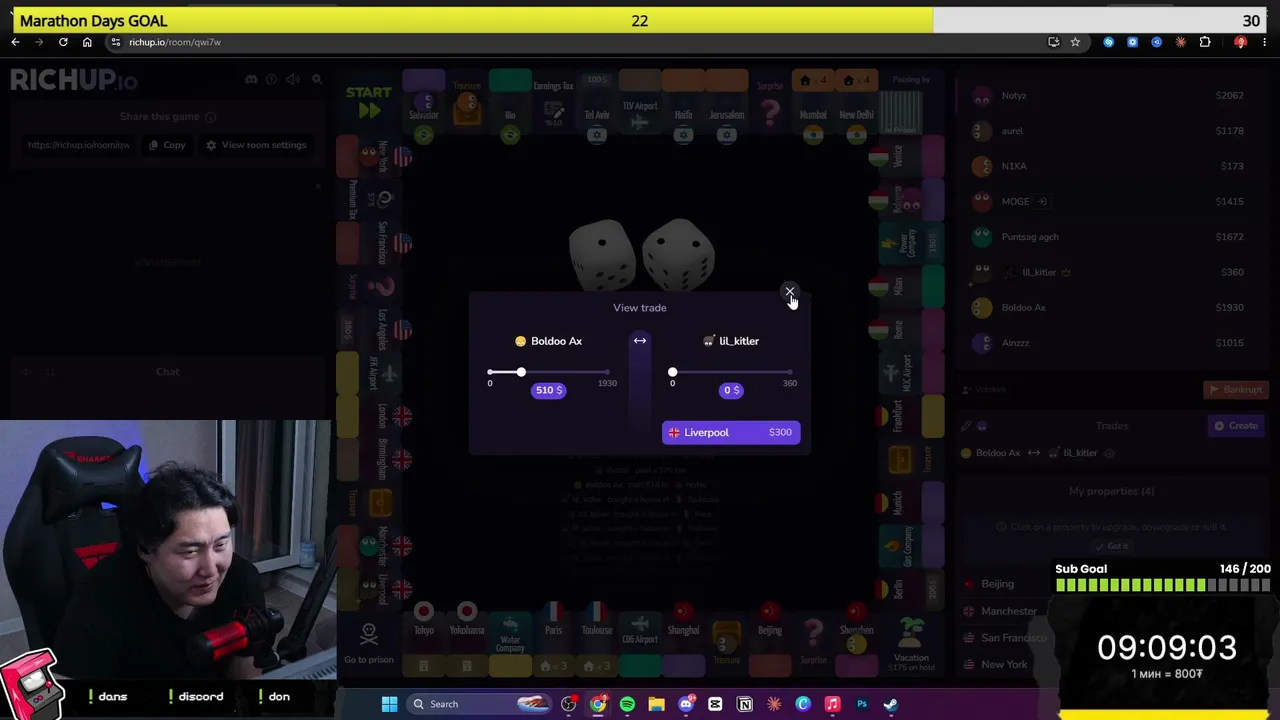
Task: Create a new trade
Action: point(1236,426)
